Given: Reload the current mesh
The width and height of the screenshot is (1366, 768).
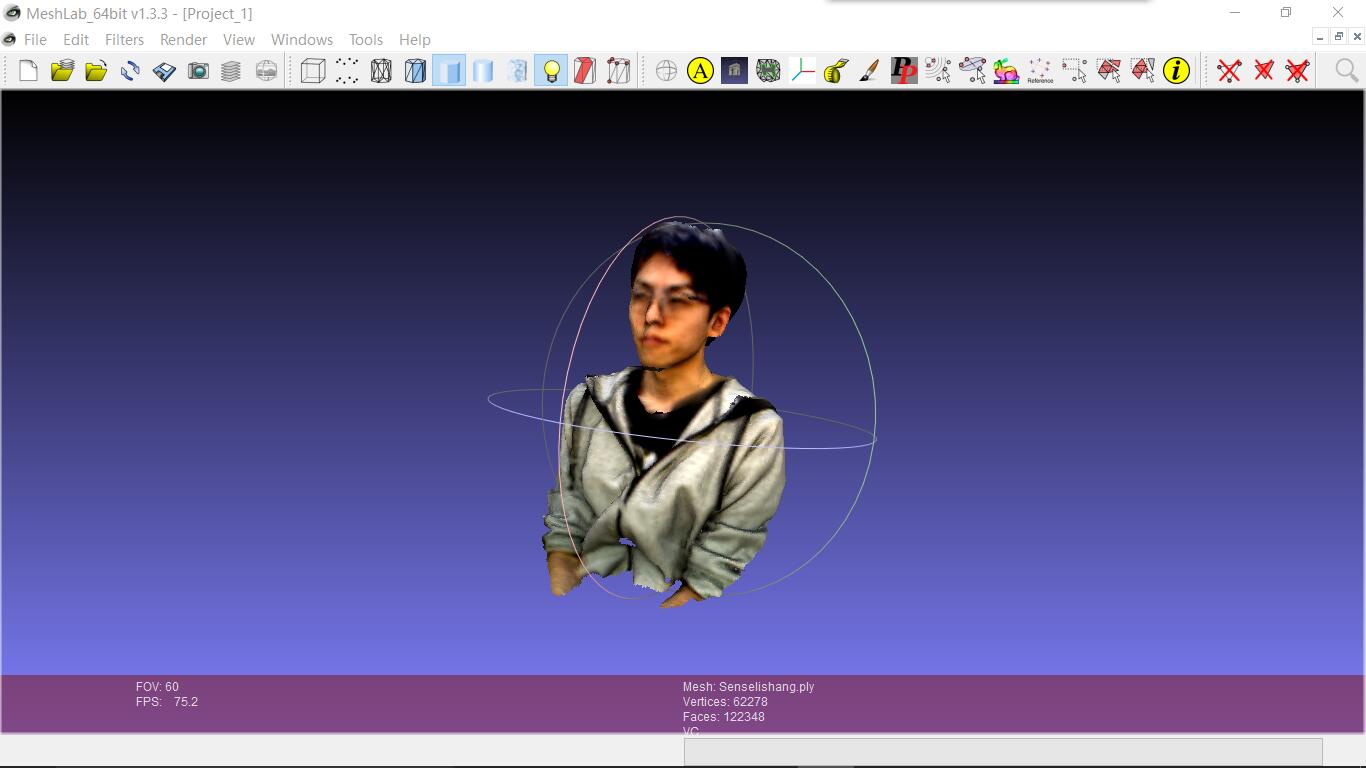Looking at the screenshot, I should click(x=130, y=70).
